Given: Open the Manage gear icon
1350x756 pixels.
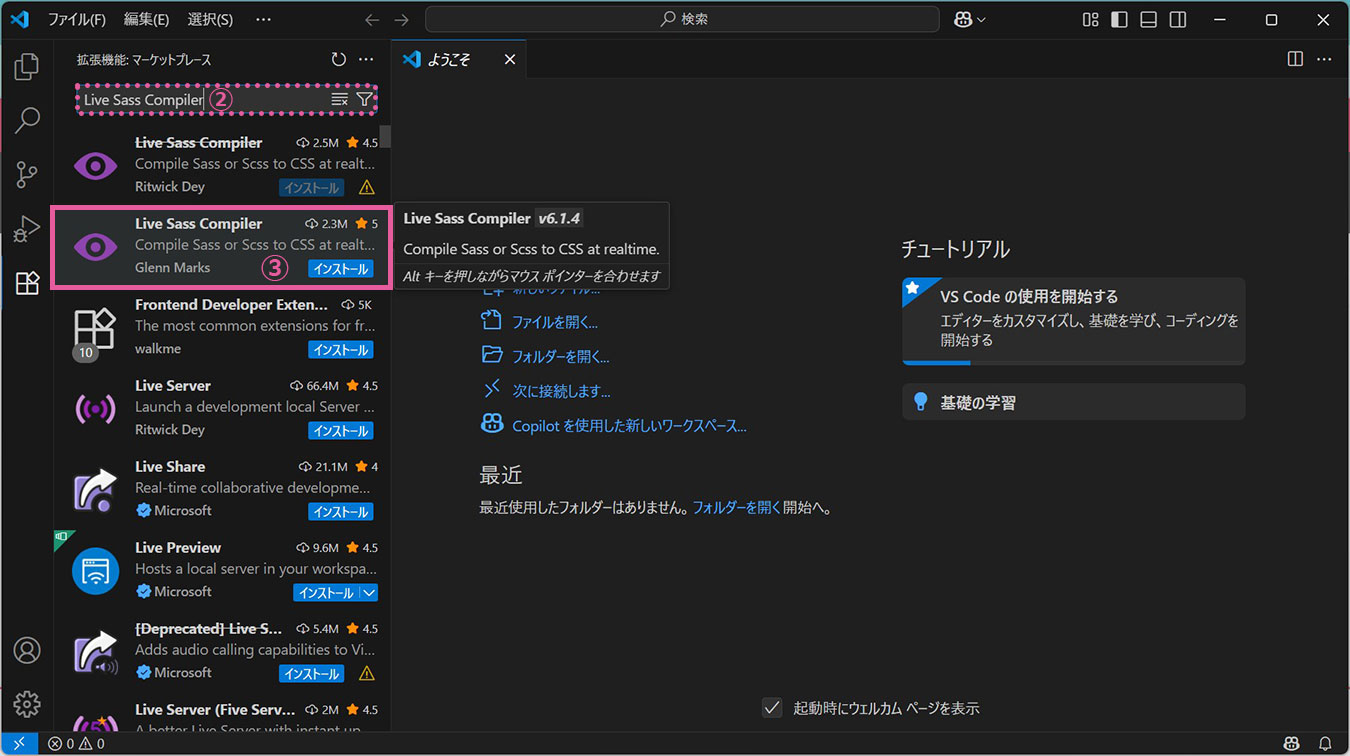Looking at the screenshot, I should tap(27, 704).
